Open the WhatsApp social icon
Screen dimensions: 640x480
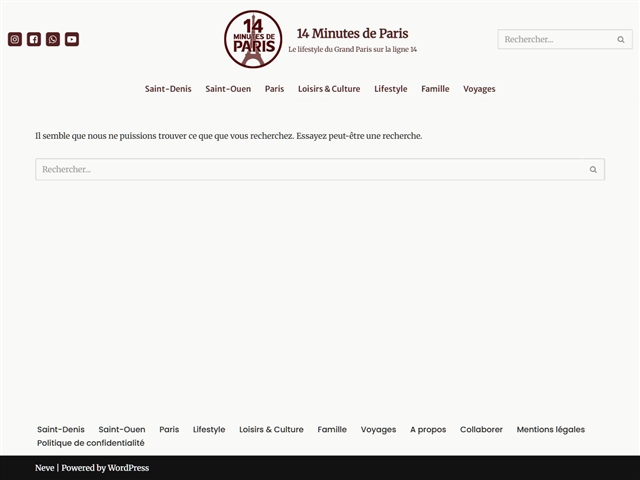(53, 40)
